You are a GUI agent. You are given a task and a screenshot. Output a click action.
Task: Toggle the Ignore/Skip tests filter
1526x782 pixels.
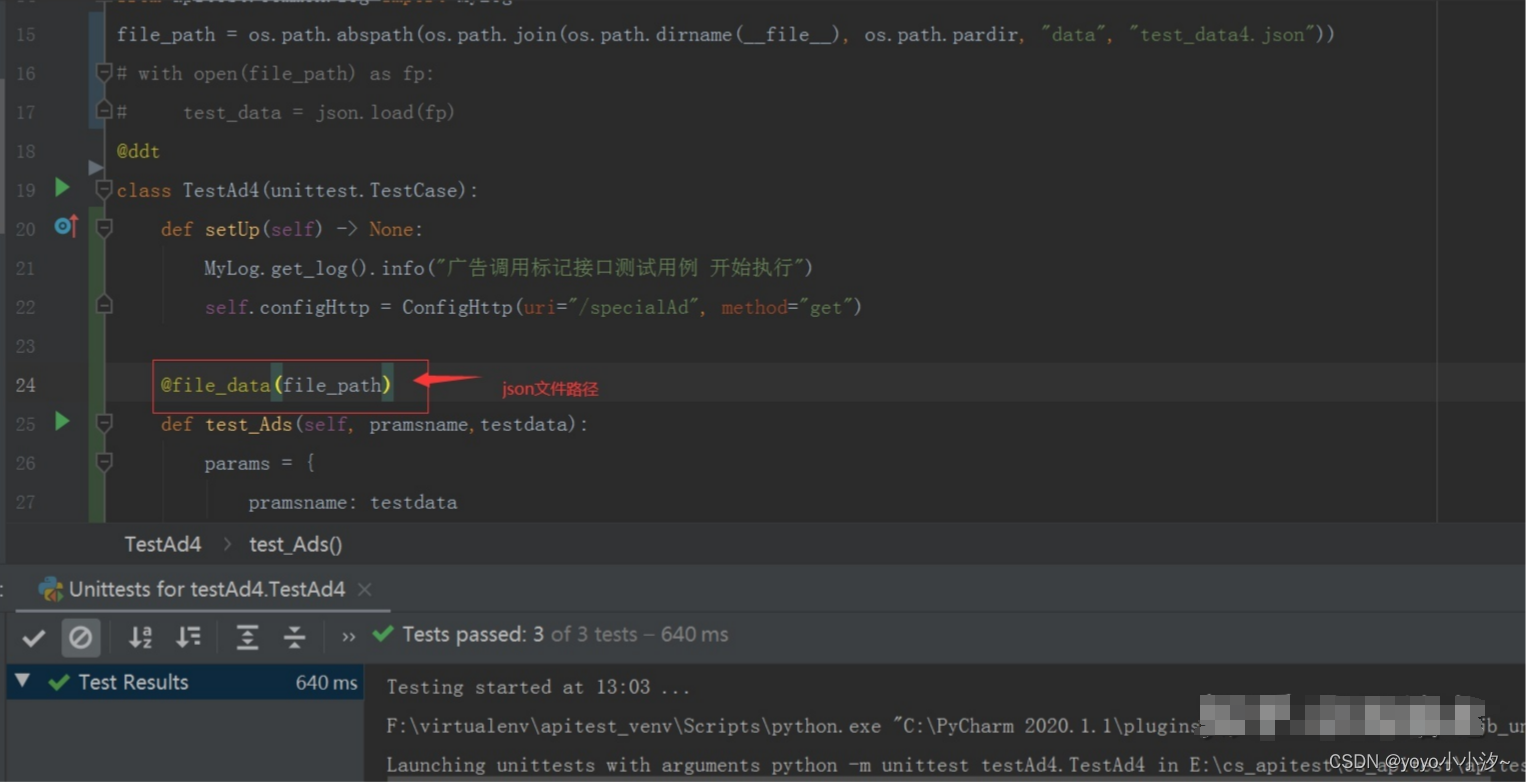pyautogui.click(x=81, y=637)
